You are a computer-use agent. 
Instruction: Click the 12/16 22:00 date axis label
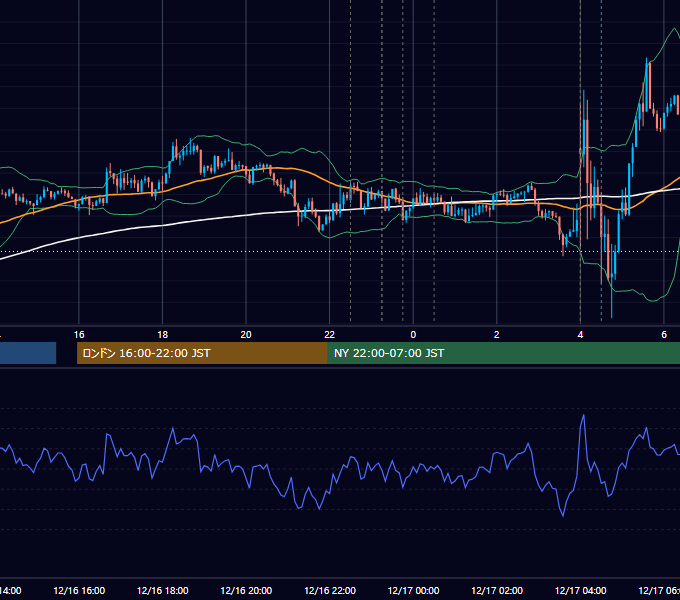(x=330, y=590)
